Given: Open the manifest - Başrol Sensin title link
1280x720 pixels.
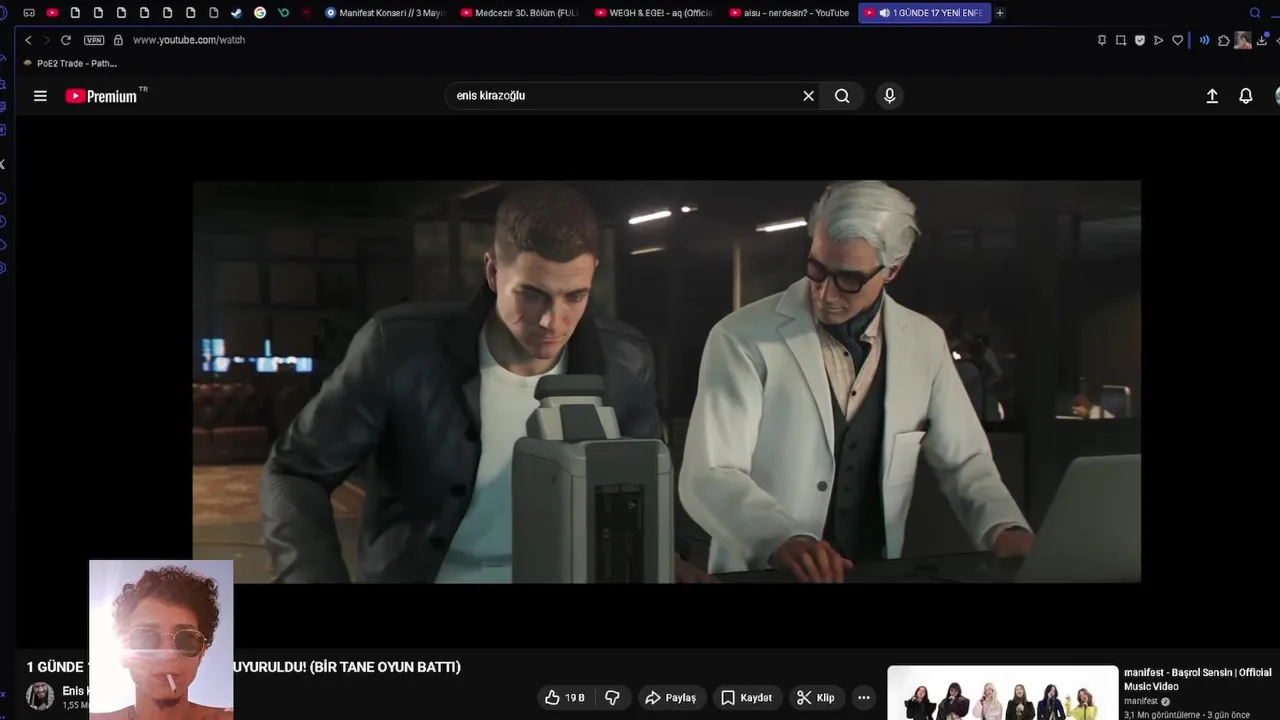Looking at the screenshot, I should click(x=1198, y=679).
